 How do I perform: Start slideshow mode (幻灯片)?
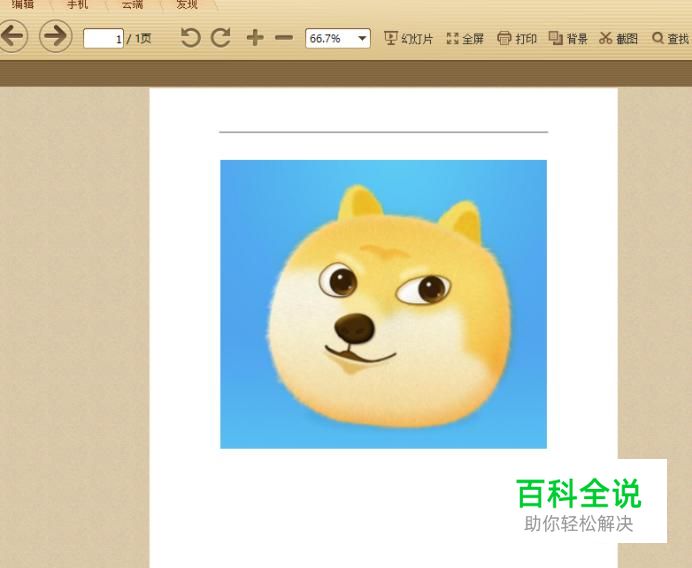click(408, 39)
